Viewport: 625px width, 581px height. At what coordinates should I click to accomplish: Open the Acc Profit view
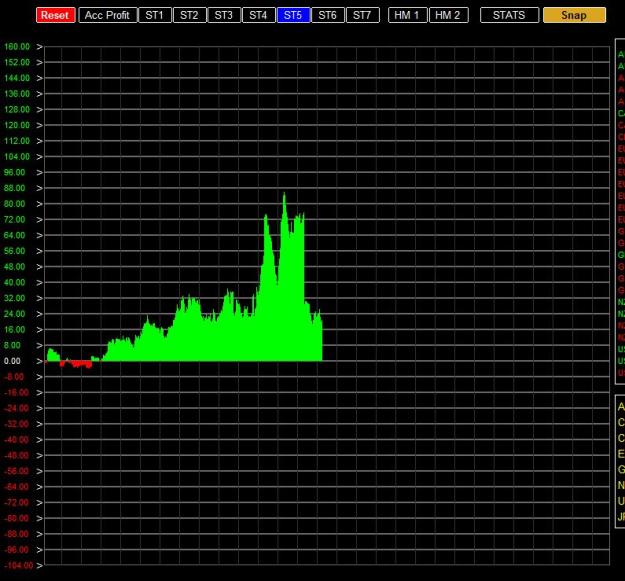tap(108, 16)
